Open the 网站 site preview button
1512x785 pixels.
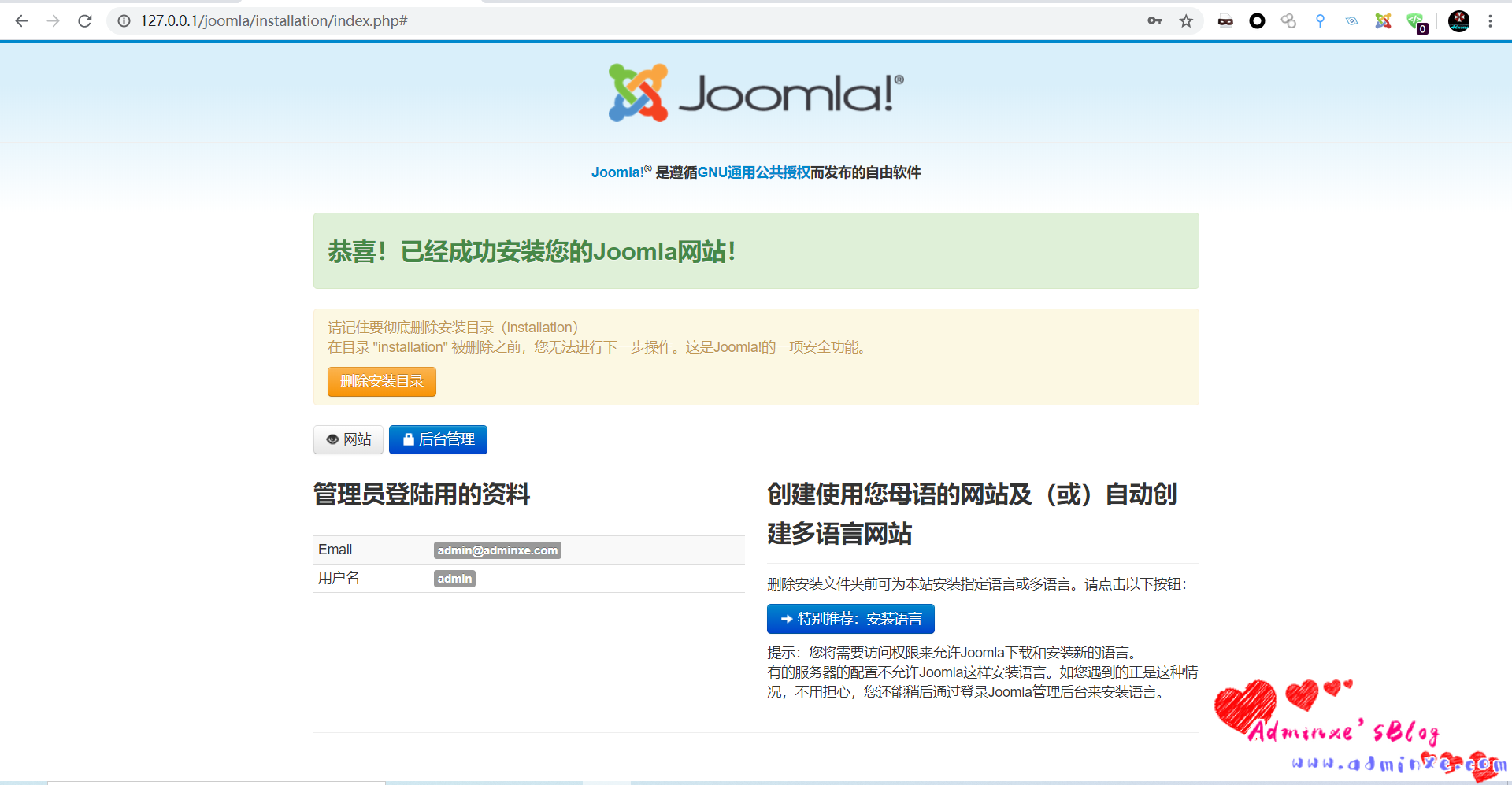click(348, 439)
